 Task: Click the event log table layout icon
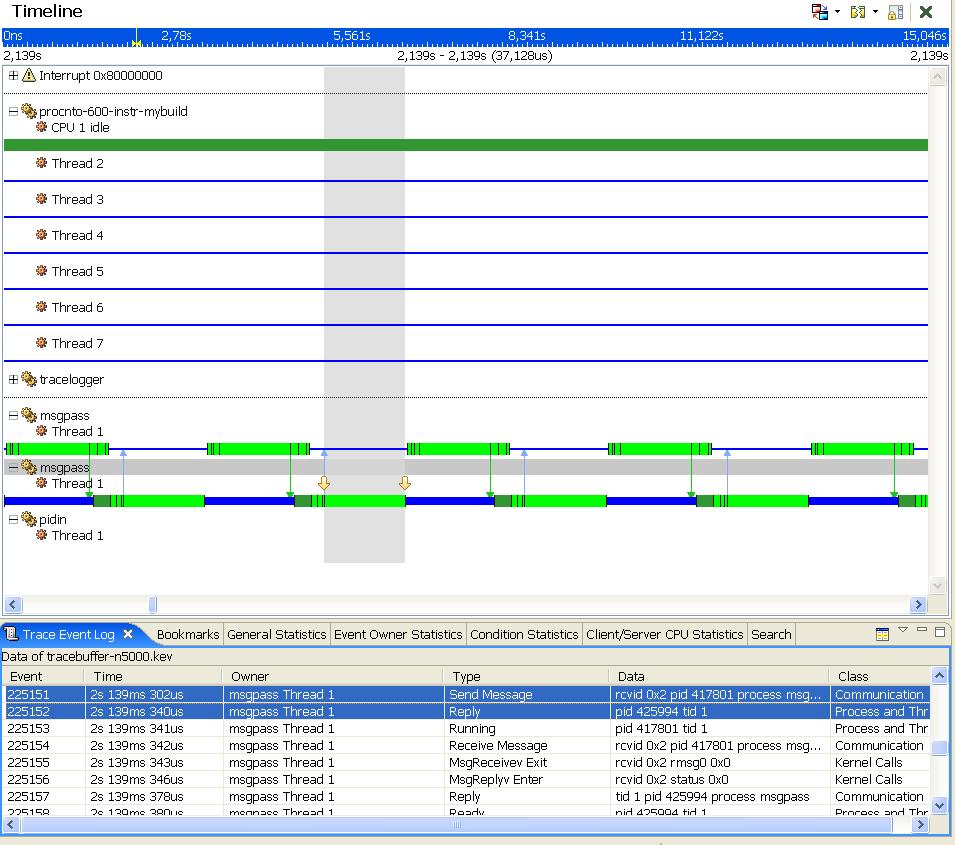pos(882,634)
